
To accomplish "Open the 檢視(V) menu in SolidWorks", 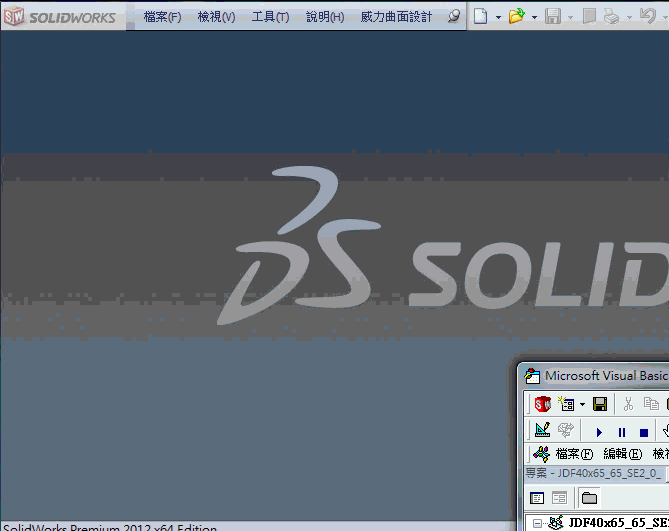I will click(x=216, y=17).
